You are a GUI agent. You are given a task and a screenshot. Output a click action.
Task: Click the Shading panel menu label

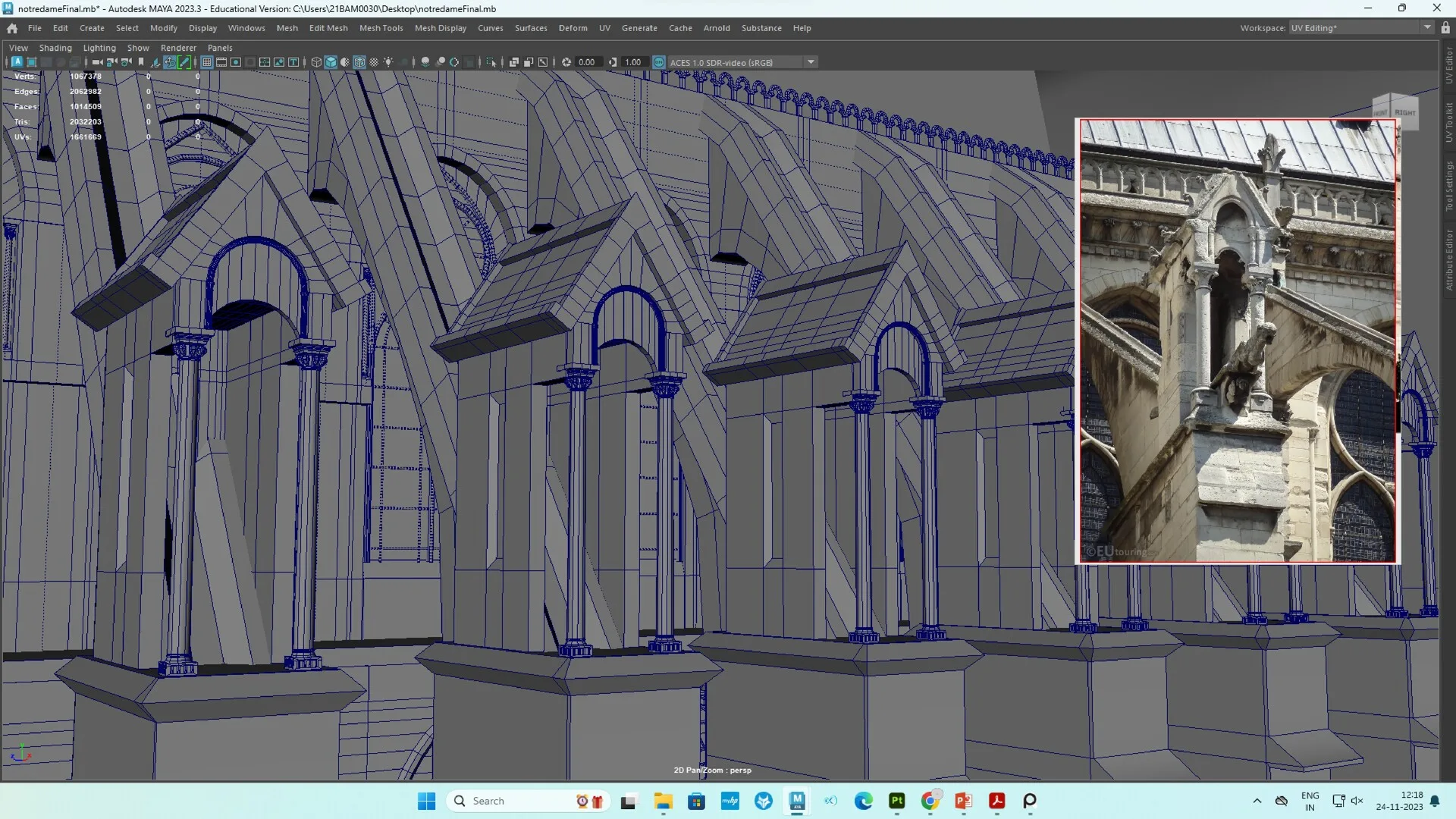[55, 47]
